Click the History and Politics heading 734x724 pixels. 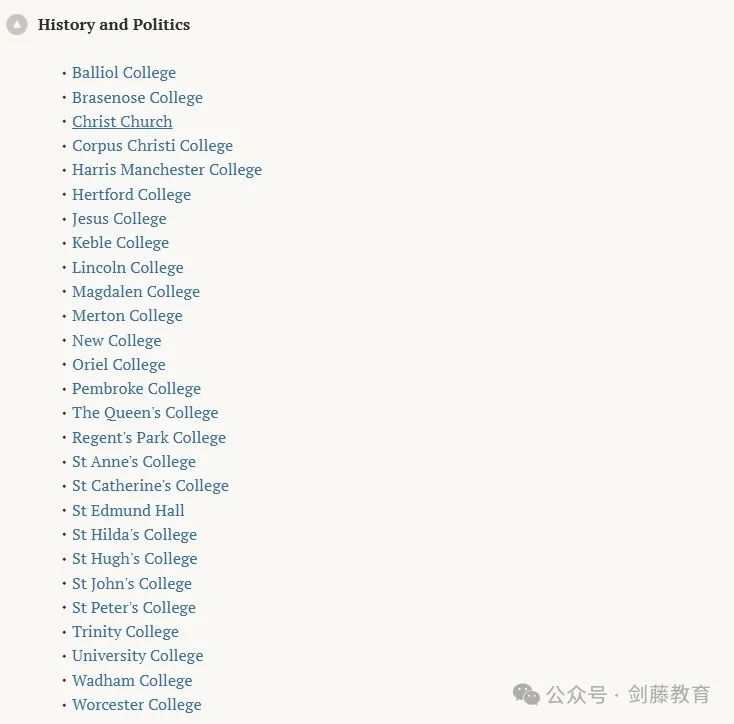(113, 25)
